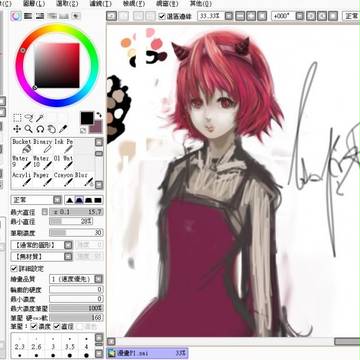The height and width of the screenshot is (360, 360).
Task: Select the zoom magnifier tool
Action: point(29,129)
